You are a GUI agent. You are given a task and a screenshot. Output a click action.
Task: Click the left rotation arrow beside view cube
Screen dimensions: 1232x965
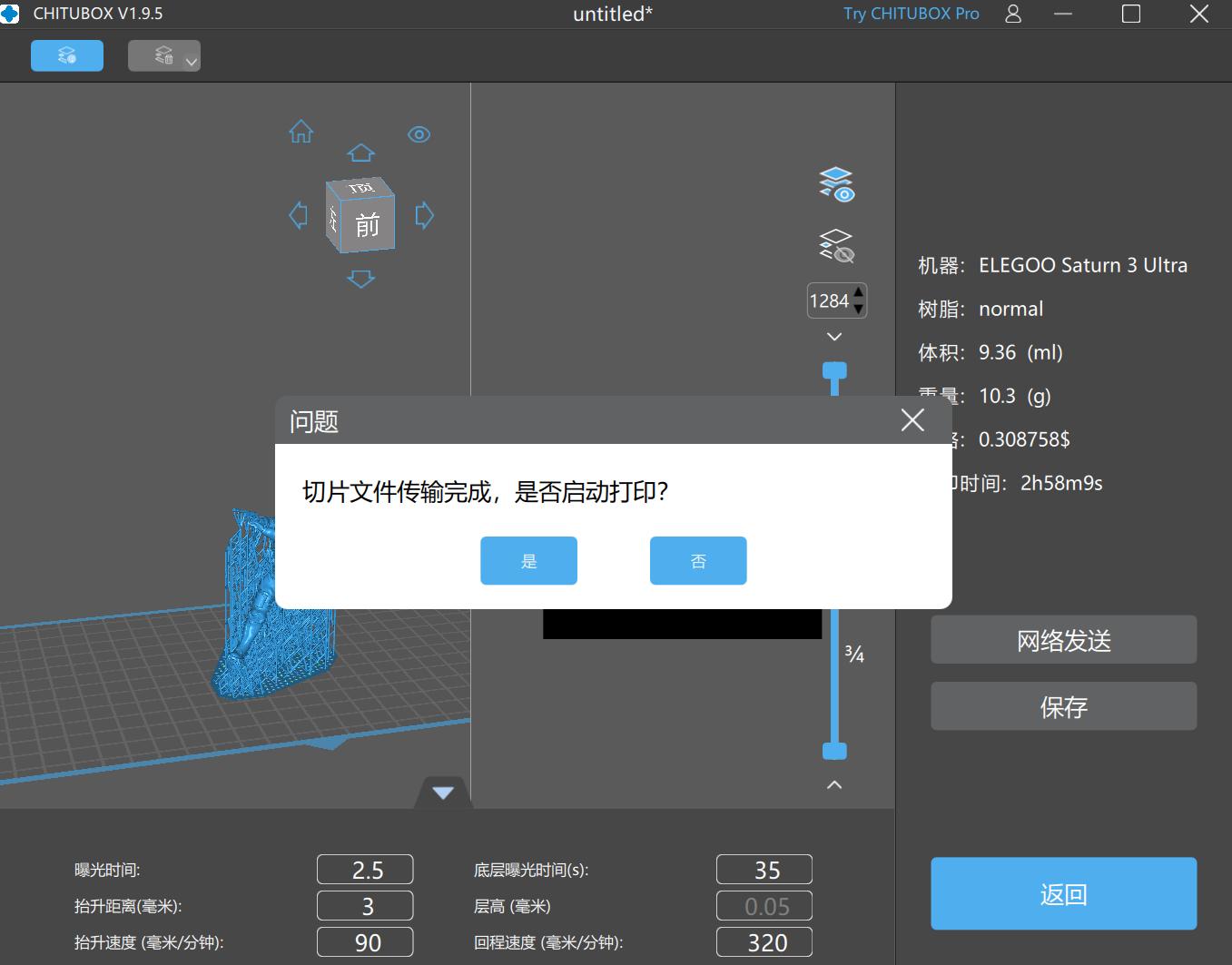pos(297,216)
